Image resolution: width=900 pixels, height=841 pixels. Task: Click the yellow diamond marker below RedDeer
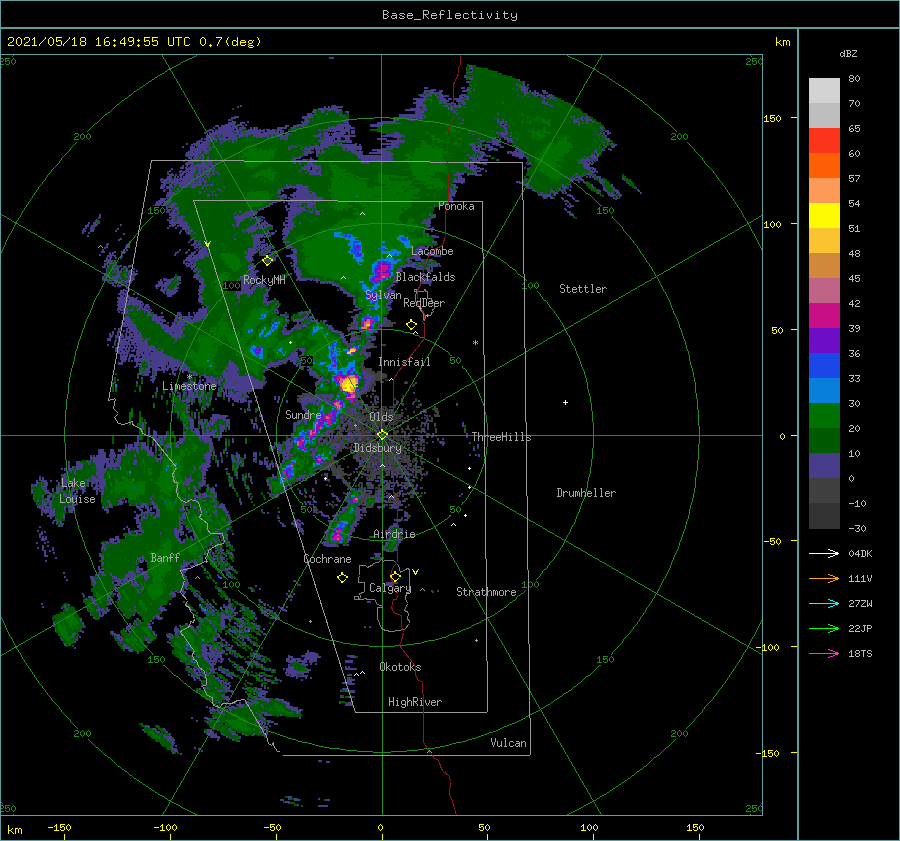pos(412,325)
